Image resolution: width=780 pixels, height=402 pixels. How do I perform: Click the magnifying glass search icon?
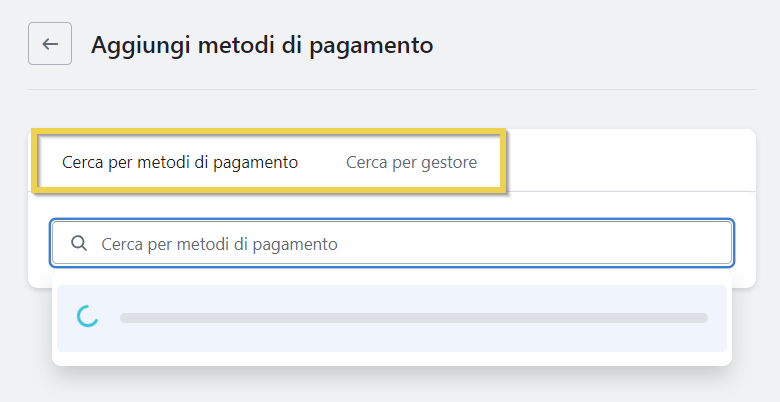pyautogui.click(x=79, y=243)
